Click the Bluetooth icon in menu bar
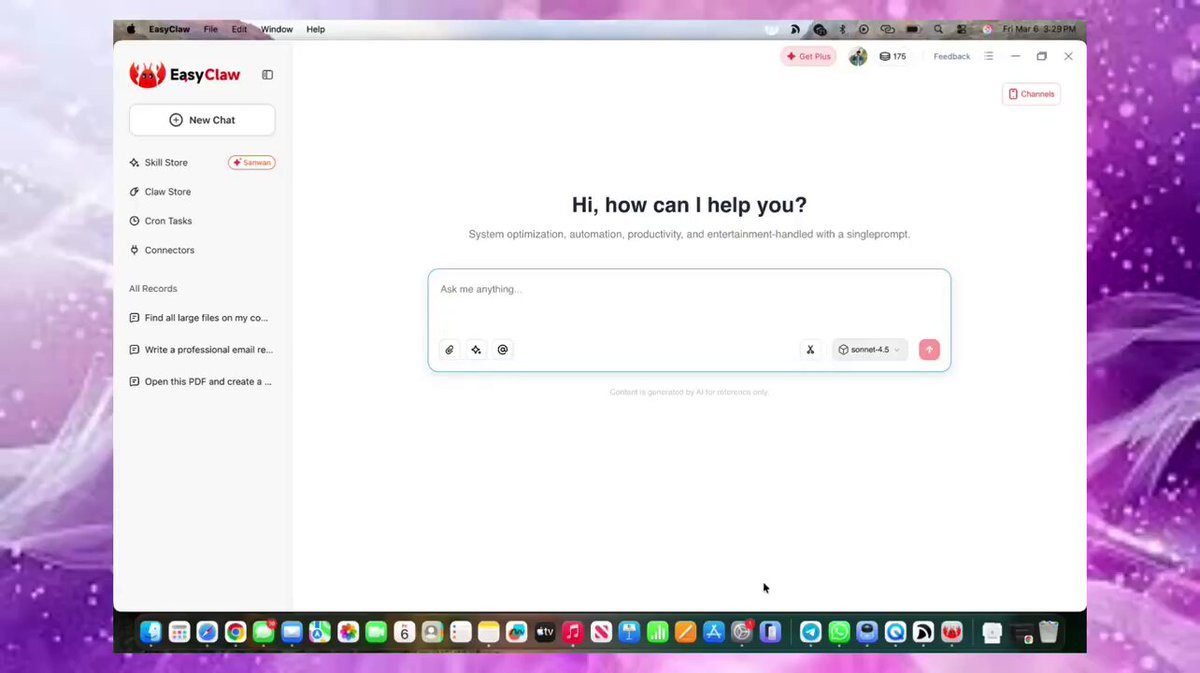 point(842,30)
